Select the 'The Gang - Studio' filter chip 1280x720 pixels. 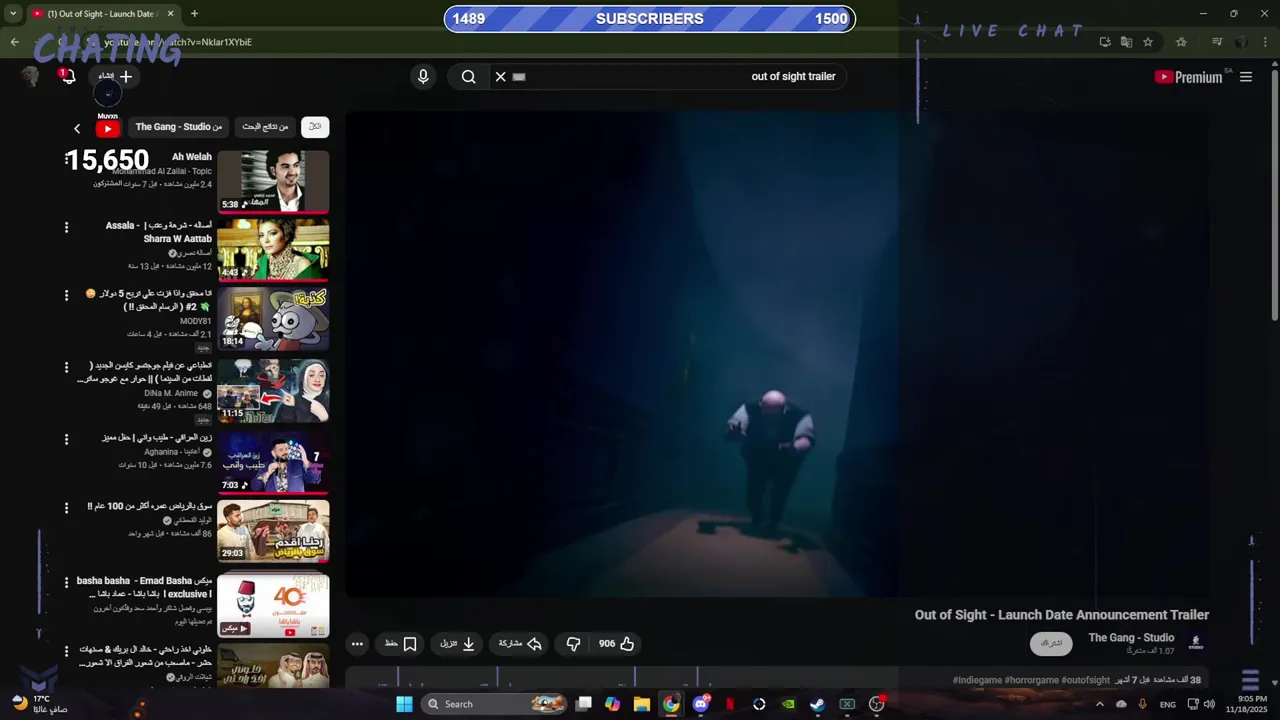179,127
